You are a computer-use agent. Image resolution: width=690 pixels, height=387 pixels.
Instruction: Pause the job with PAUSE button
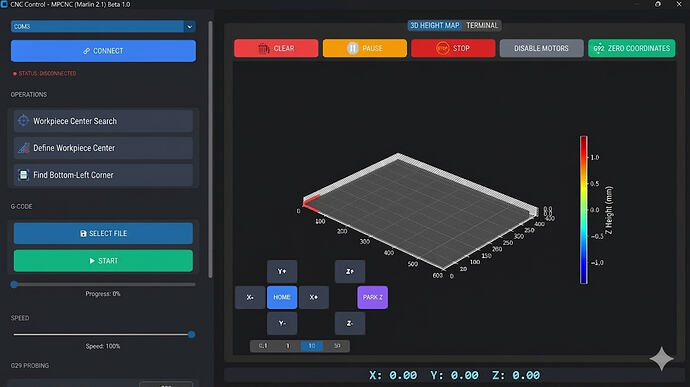pyautogui.click(x=365, y=48)
